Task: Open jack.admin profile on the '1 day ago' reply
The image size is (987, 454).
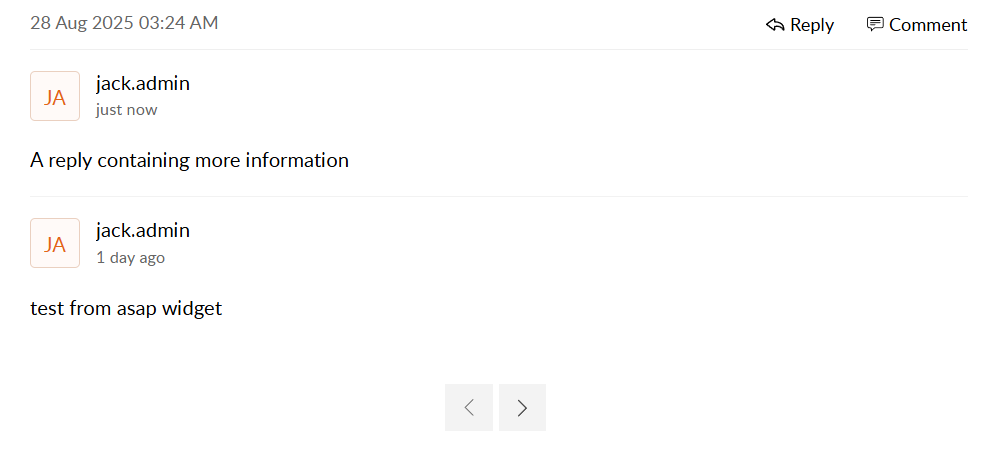Action: click(143, 230)
